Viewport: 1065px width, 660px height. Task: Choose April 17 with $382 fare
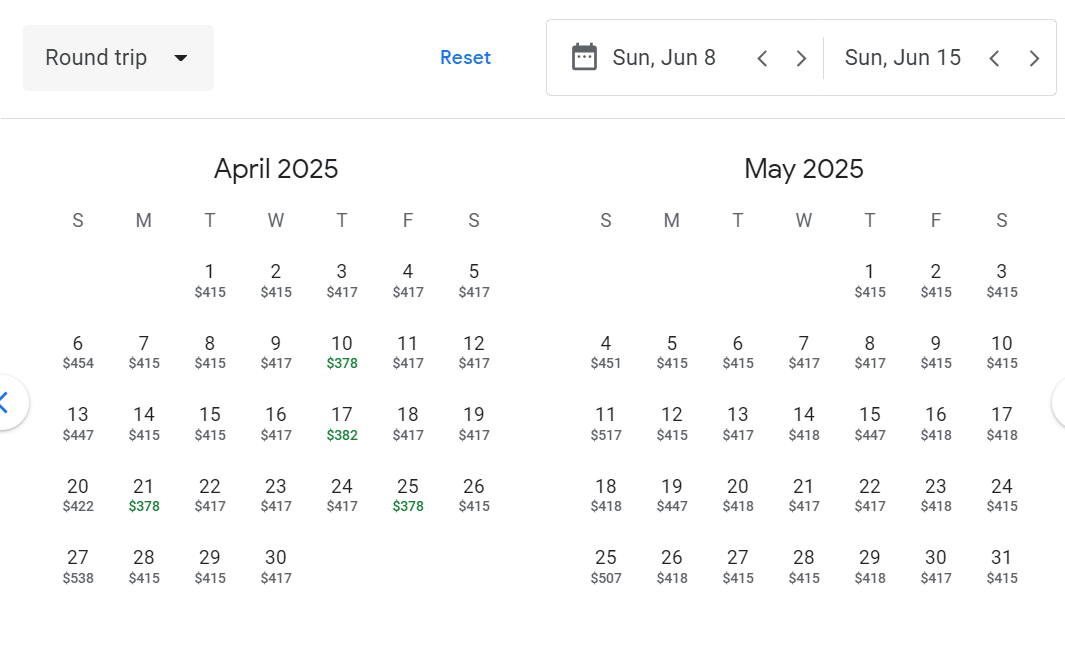(342, 424)
